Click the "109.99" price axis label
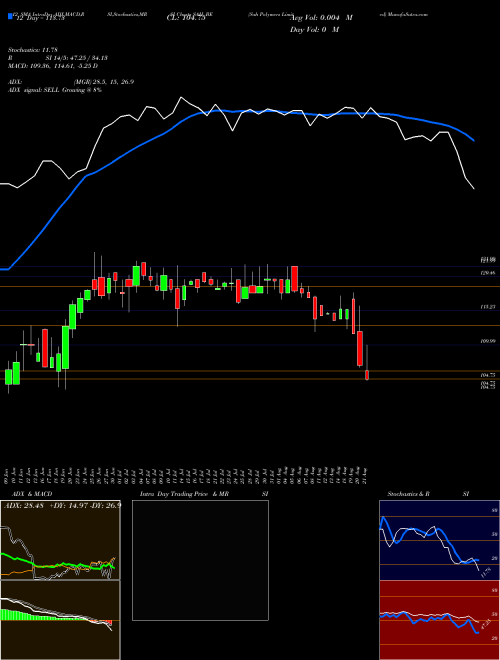This screenshot has height=660, width=500. [488, 341]
